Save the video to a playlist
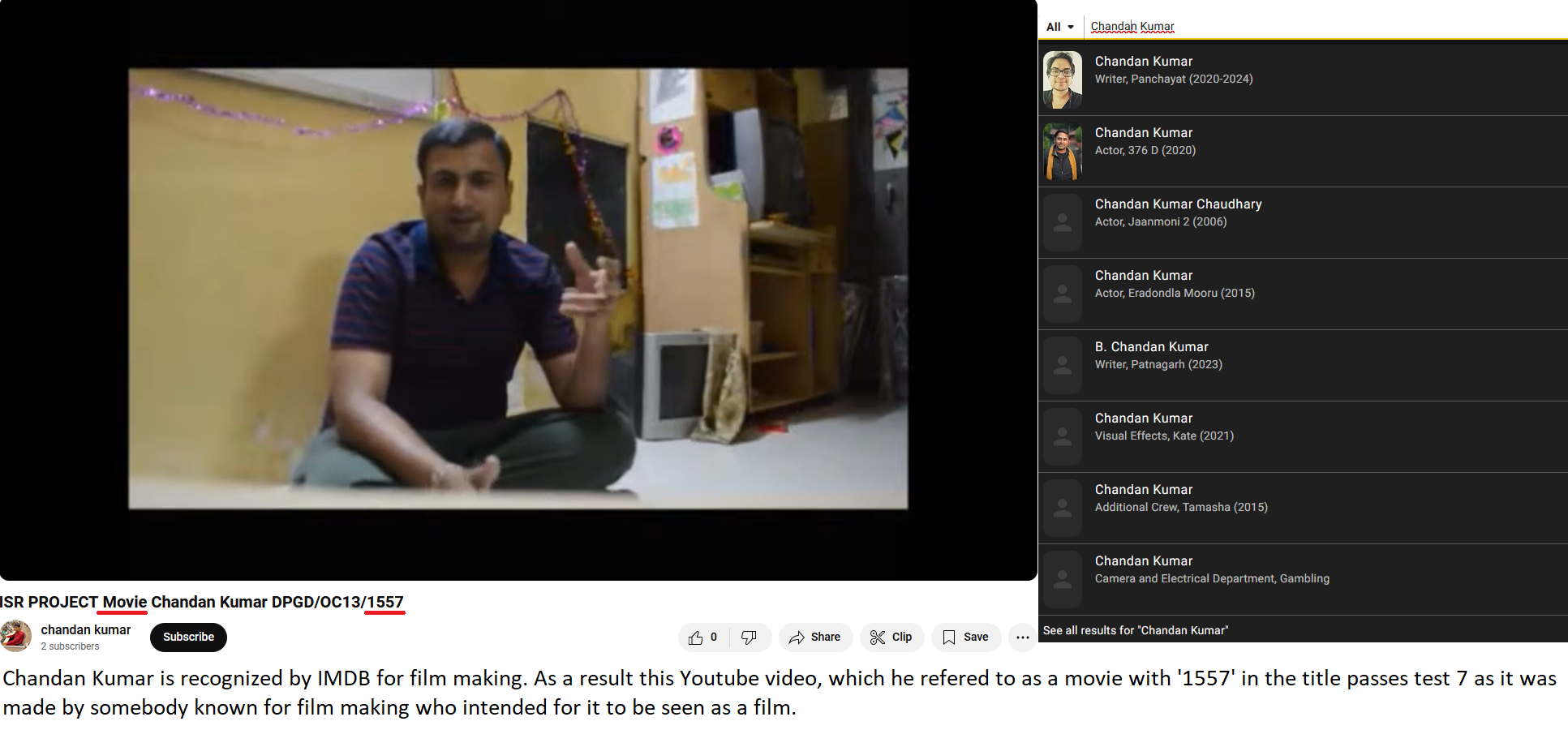This screenshot has width=1568, height=747. [x=965, y=638]
